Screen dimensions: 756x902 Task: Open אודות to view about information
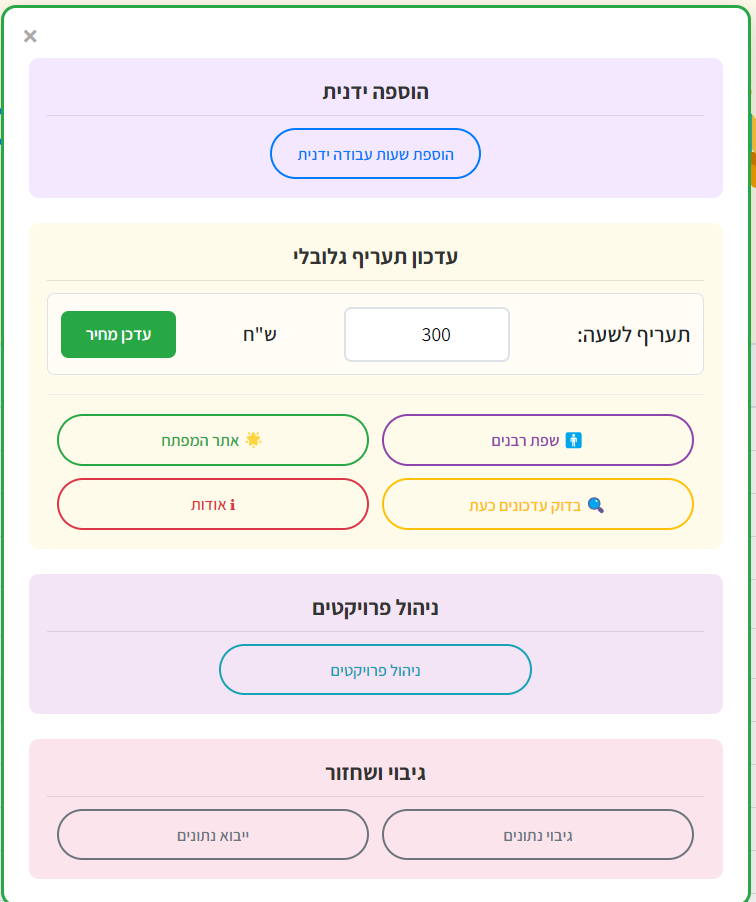point(212,504)
